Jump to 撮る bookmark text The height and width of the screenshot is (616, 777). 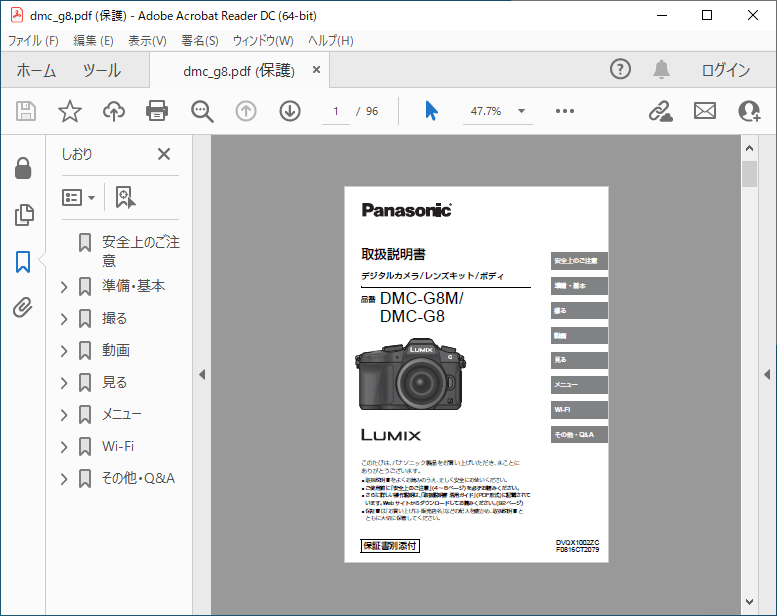tap(114, 318)
